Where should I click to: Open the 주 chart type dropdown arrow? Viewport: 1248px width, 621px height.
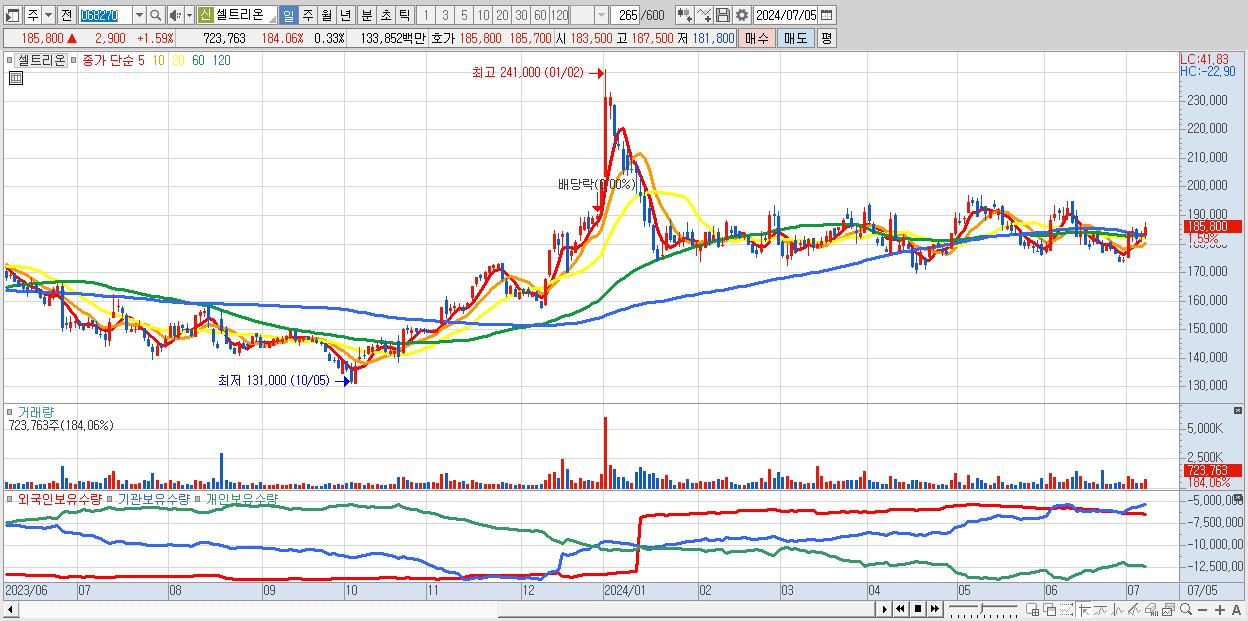[48, 15]
